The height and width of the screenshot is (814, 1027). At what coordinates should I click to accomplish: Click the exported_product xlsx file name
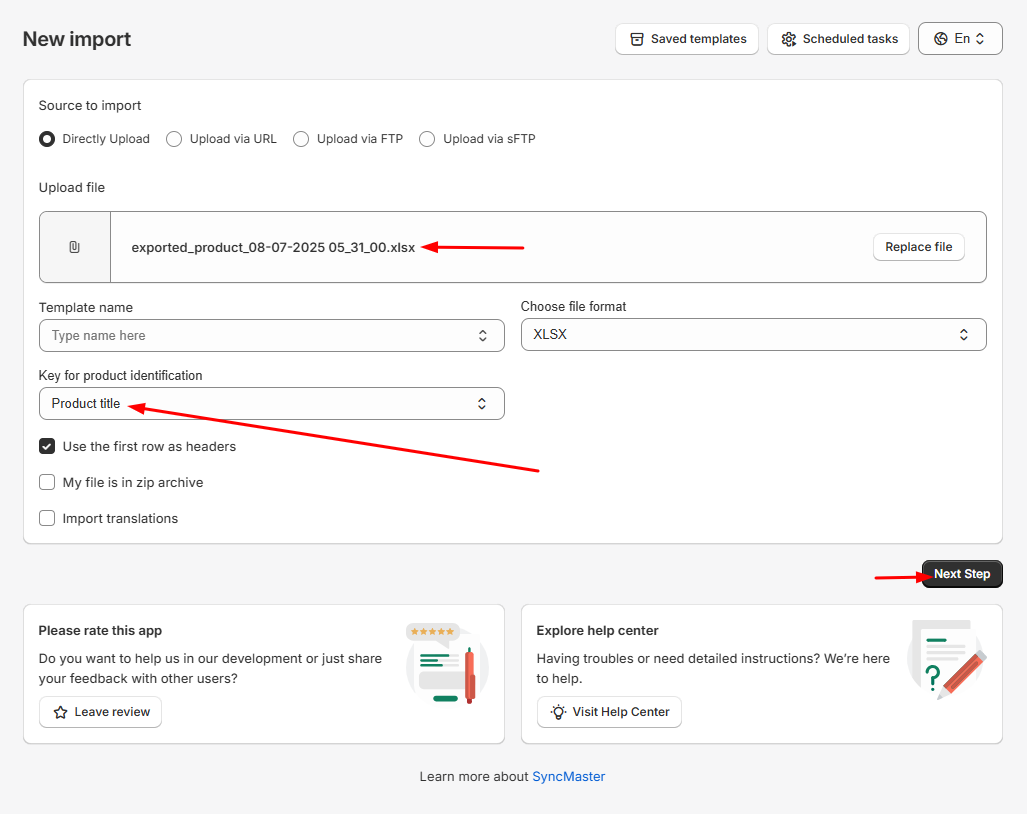(x=273, y=248)
